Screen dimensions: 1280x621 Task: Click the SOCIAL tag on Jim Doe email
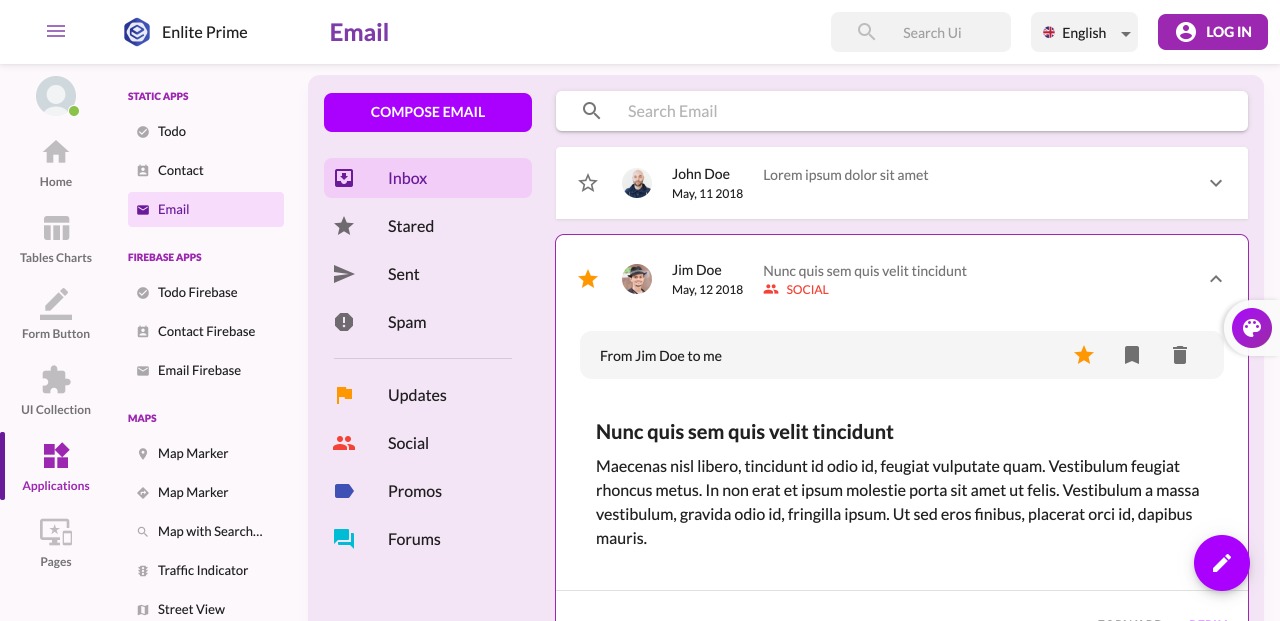pyautogui.click(x=796, y=289)
